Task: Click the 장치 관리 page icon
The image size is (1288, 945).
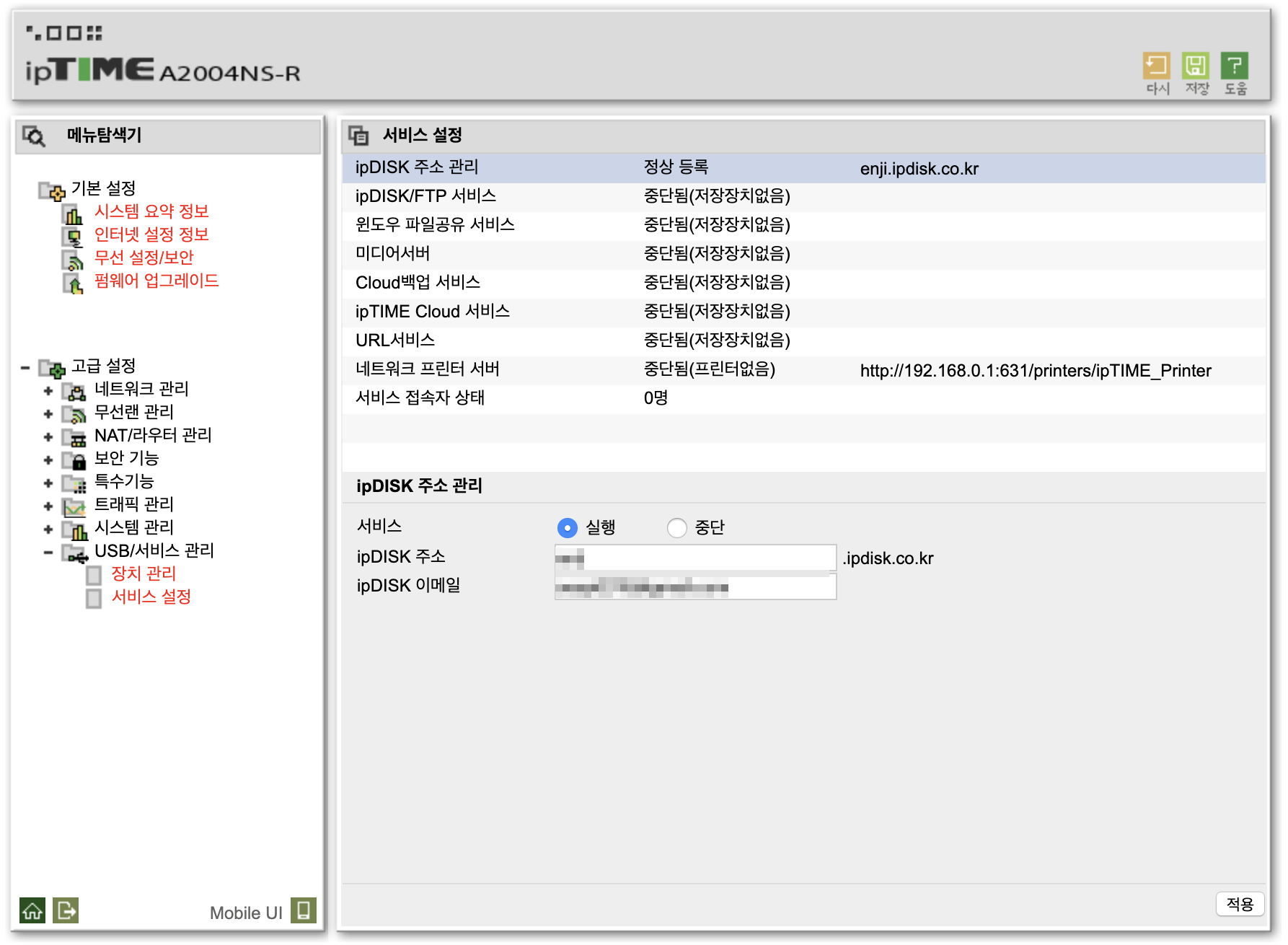Action: tap(94, 576)
